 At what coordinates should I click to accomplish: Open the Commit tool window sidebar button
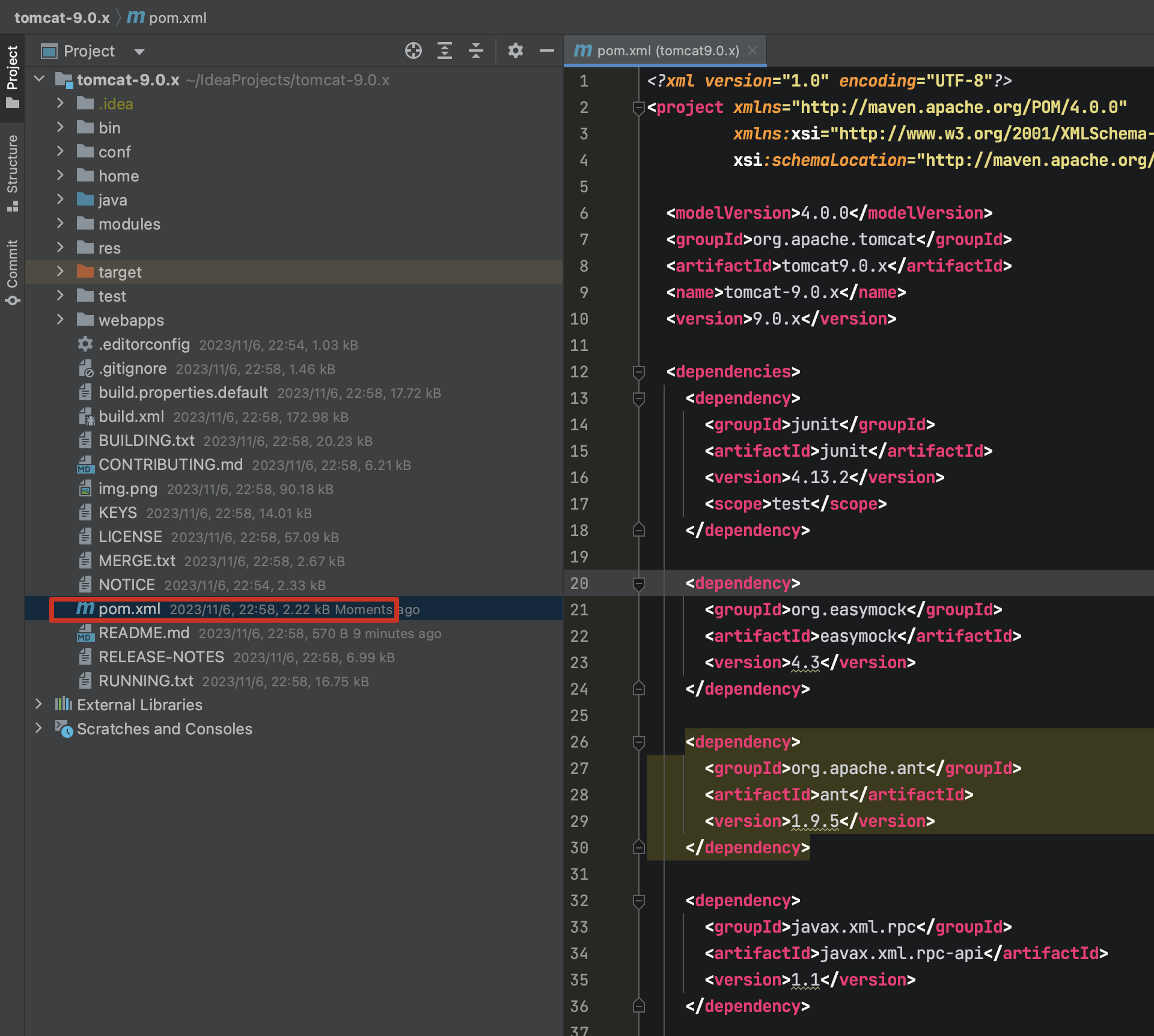tap(13, 272)
